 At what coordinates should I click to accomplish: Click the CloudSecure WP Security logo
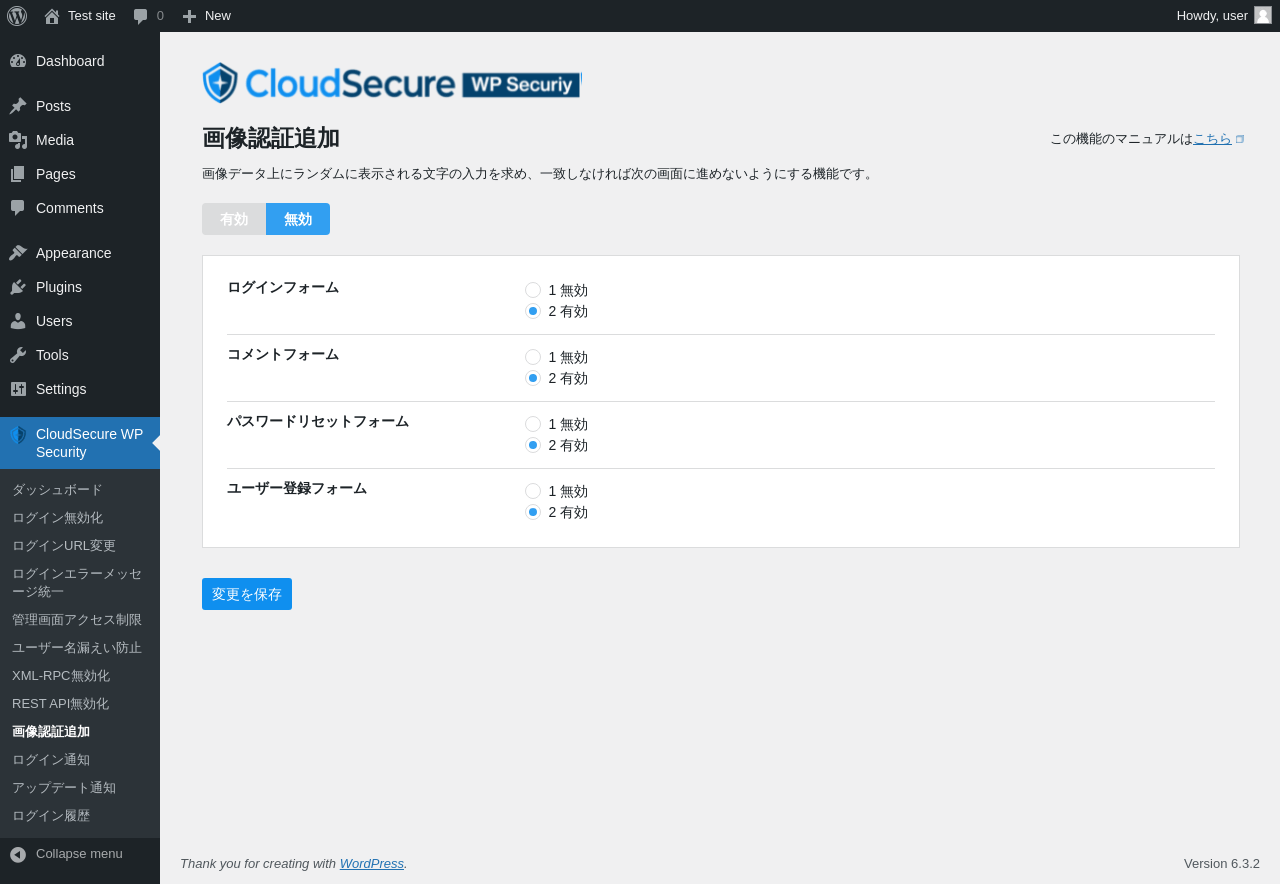[x=391, y=83]
